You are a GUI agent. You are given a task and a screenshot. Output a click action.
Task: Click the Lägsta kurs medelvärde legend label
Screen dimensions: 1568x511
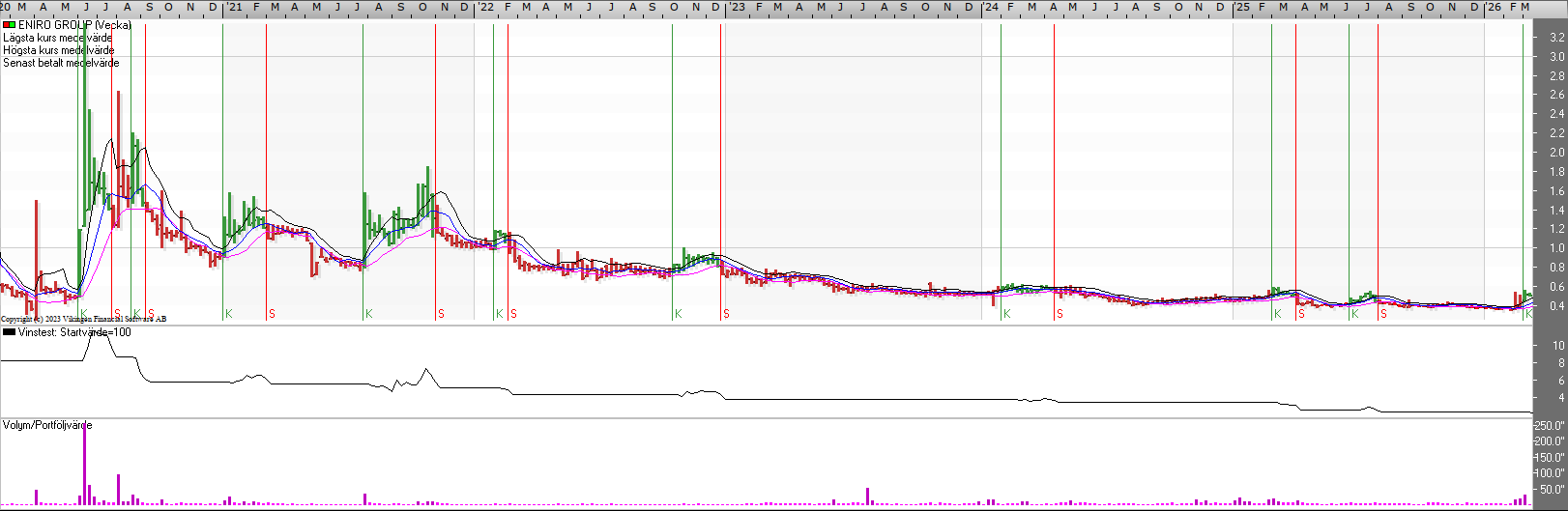tap(57, 38)
